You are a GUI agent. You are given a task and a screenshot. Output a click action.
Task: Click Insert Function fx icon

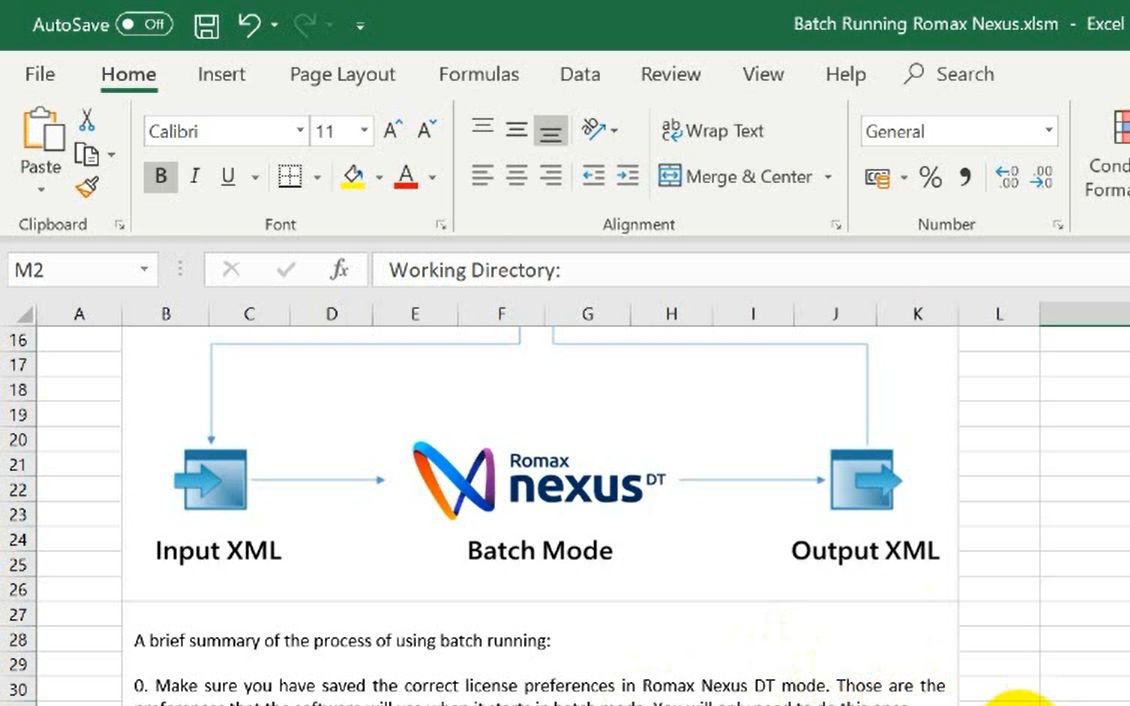click(x=338, y=270)
